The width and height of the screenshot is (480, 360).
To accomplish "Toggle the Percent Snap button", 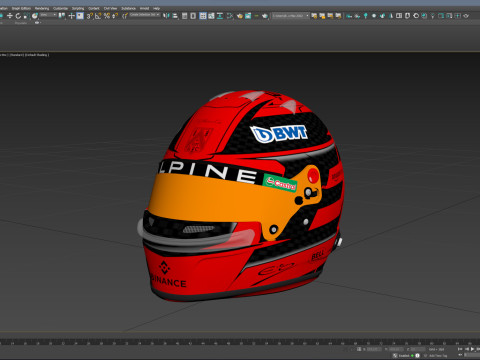I will tap(107, 16).
